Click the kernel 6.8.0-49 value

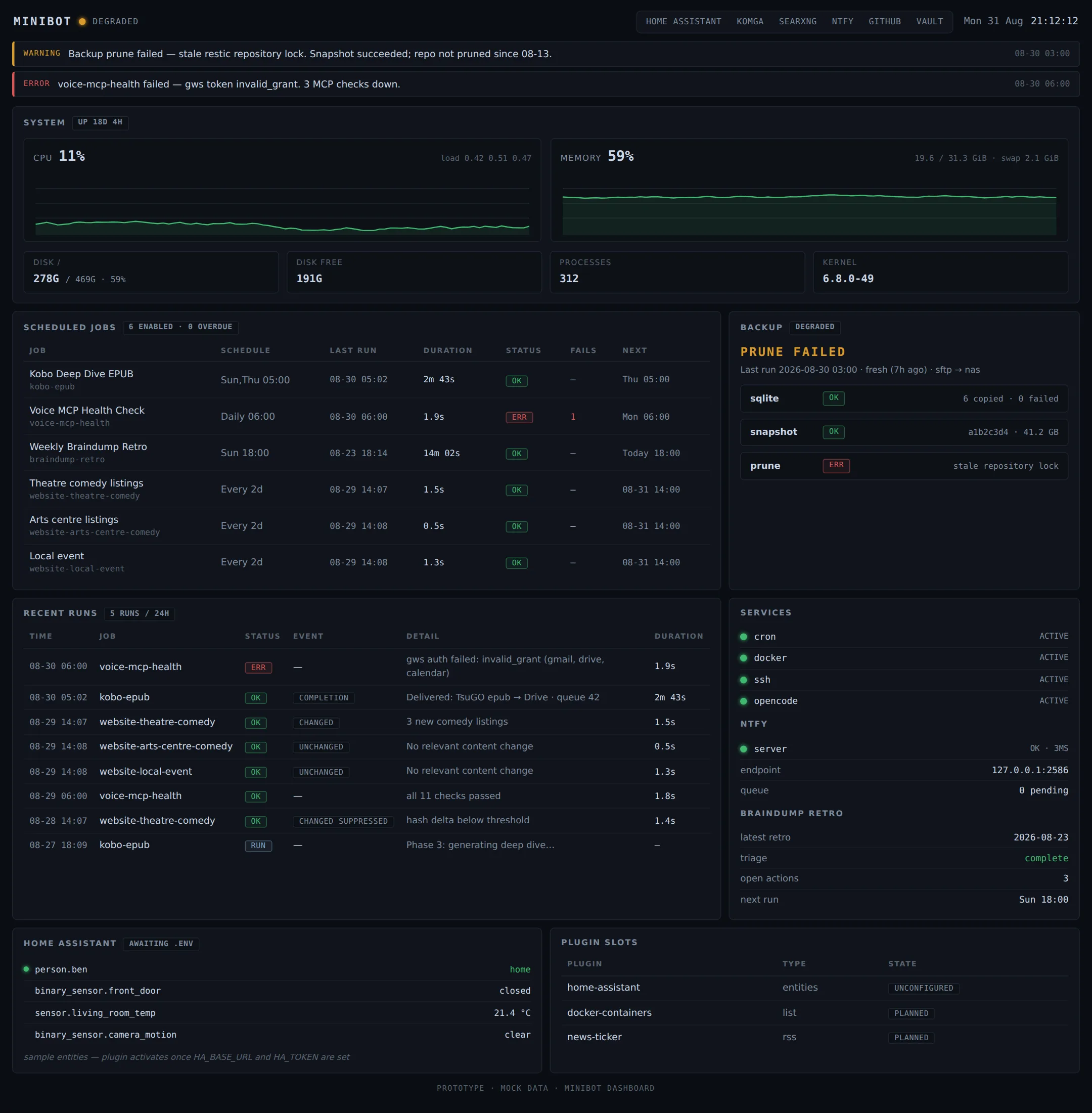pos(848,278)
